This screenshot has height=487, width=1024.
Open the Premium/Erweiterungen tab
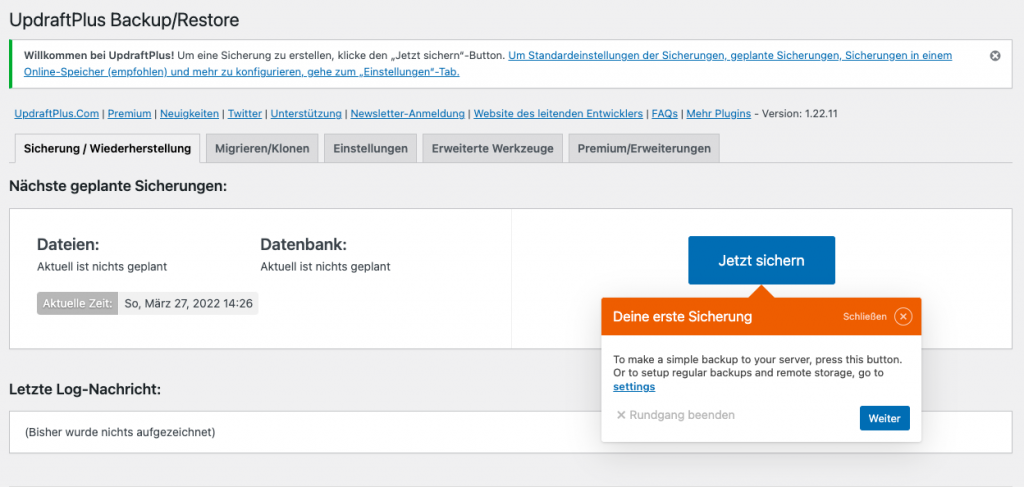(x=644, y=148)
